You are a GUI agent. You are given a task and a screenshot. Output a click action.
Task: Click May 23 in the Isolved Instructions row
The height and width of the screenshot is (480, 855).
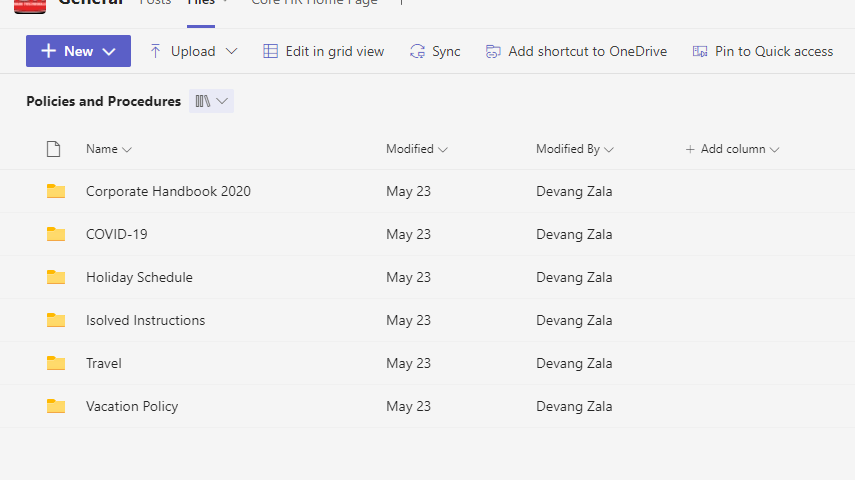pyautogui.click(x=408, y=321)
